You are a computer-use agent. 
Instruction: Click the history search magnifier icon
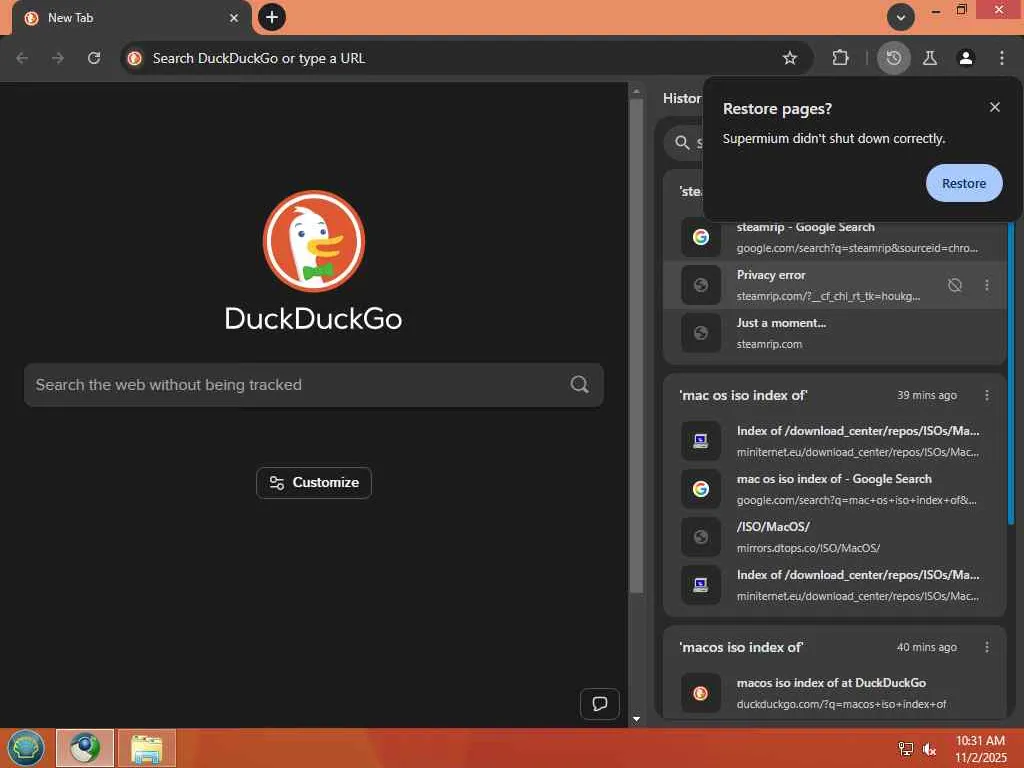coord(682,142)
